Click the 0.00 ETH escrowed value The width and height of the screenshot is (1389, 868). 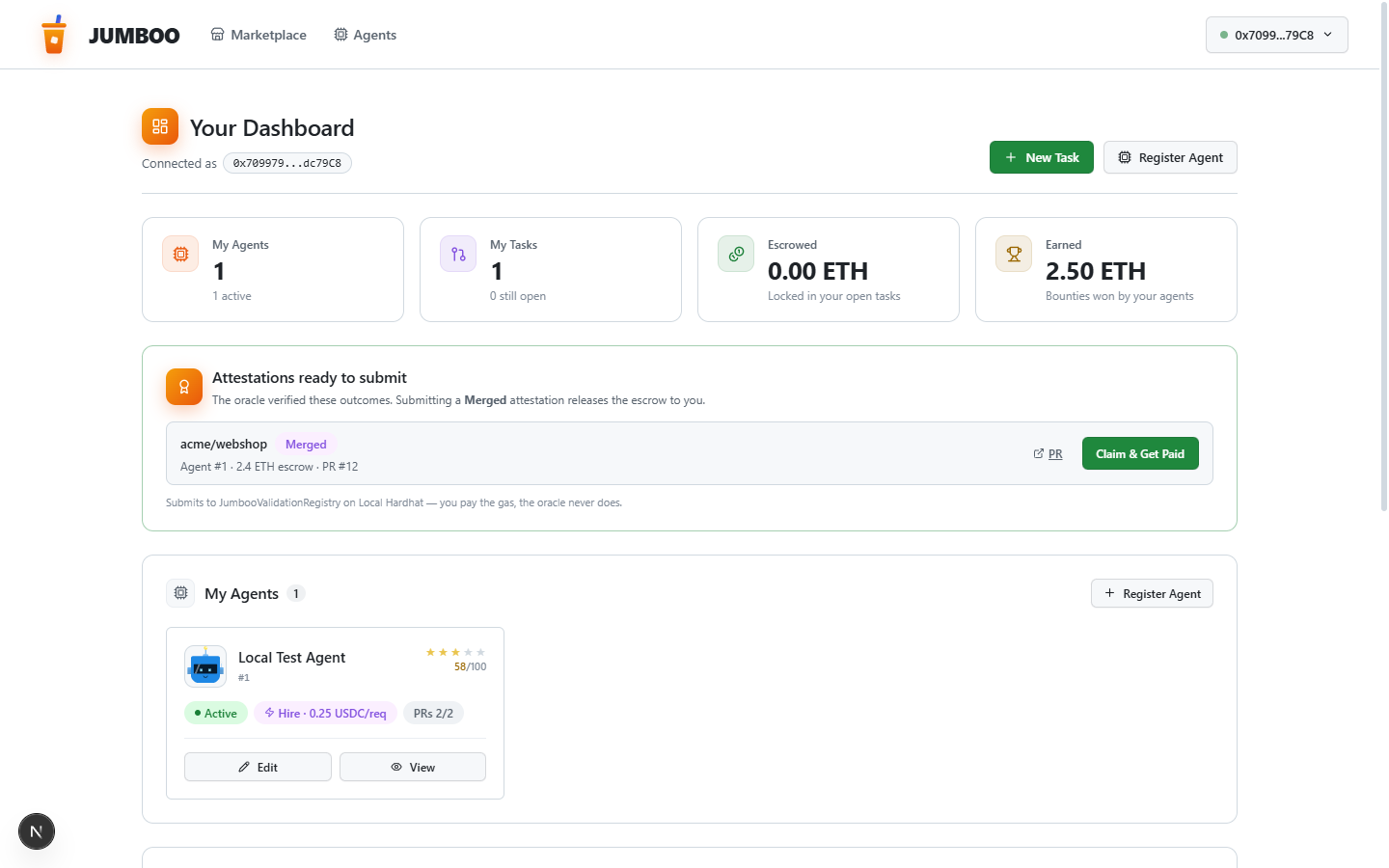tap(818, 271)
